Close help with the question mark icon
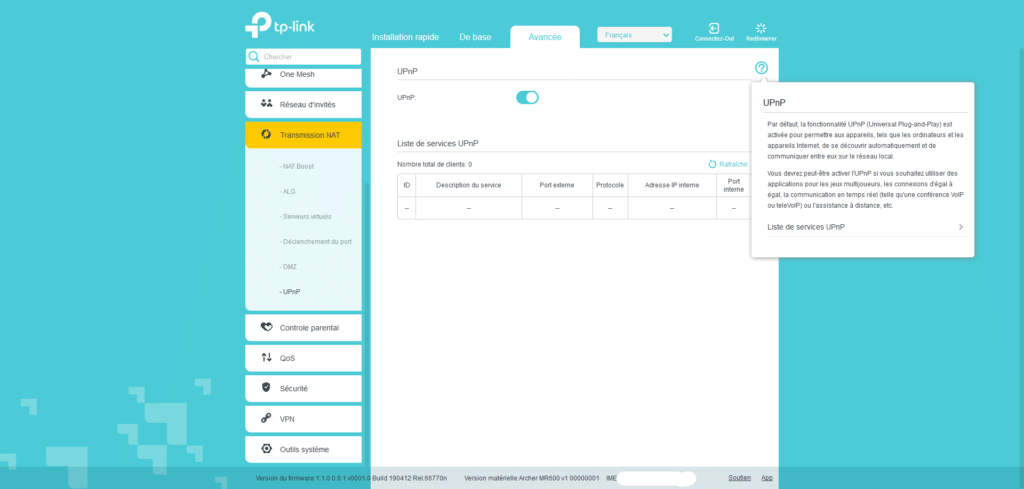1024x489 pixels. click(x=761, y=68)
